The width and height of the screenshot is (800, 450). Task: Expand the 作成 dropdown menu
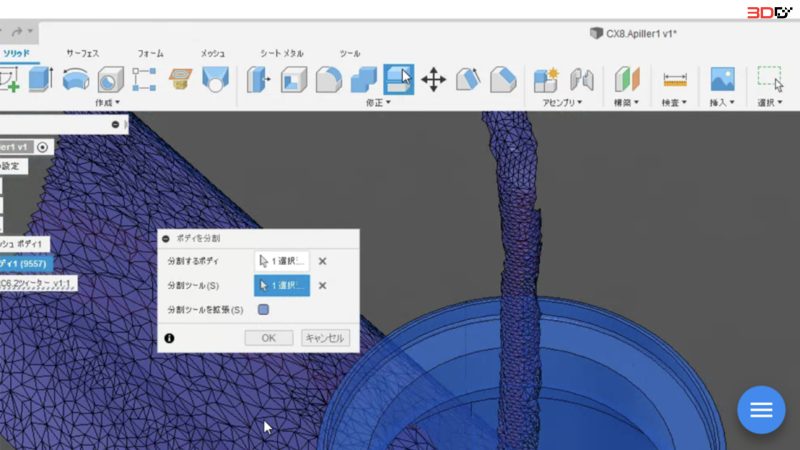tap(107, 103)
